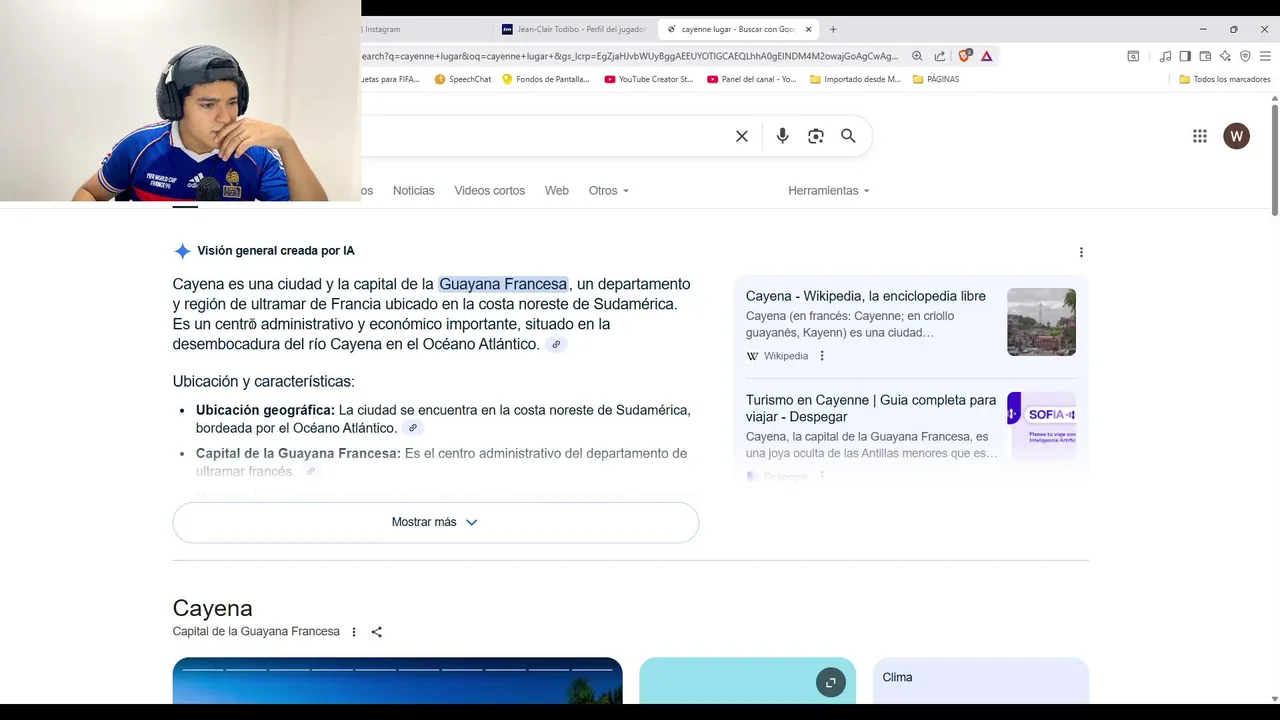Viewport: 1280px width, 720px height.
Task: Open the Brave Wallet icon
Action: 1205,56
